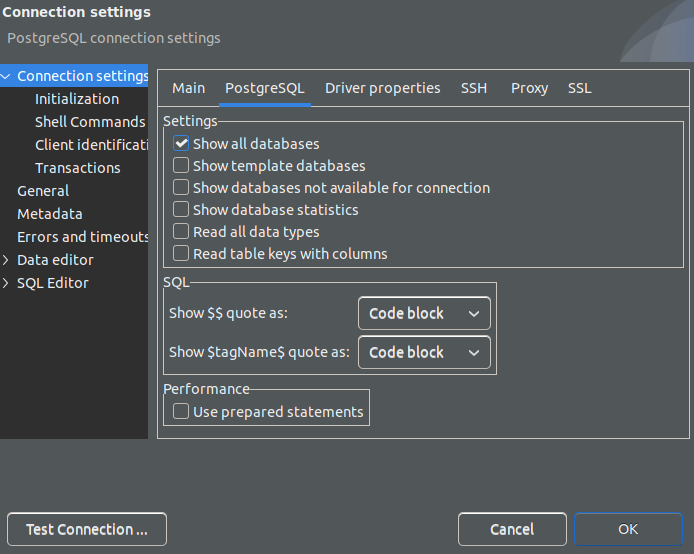Confirm settings with the OK button
This screenshot has width=694, height=554.
tap(628, 529)
